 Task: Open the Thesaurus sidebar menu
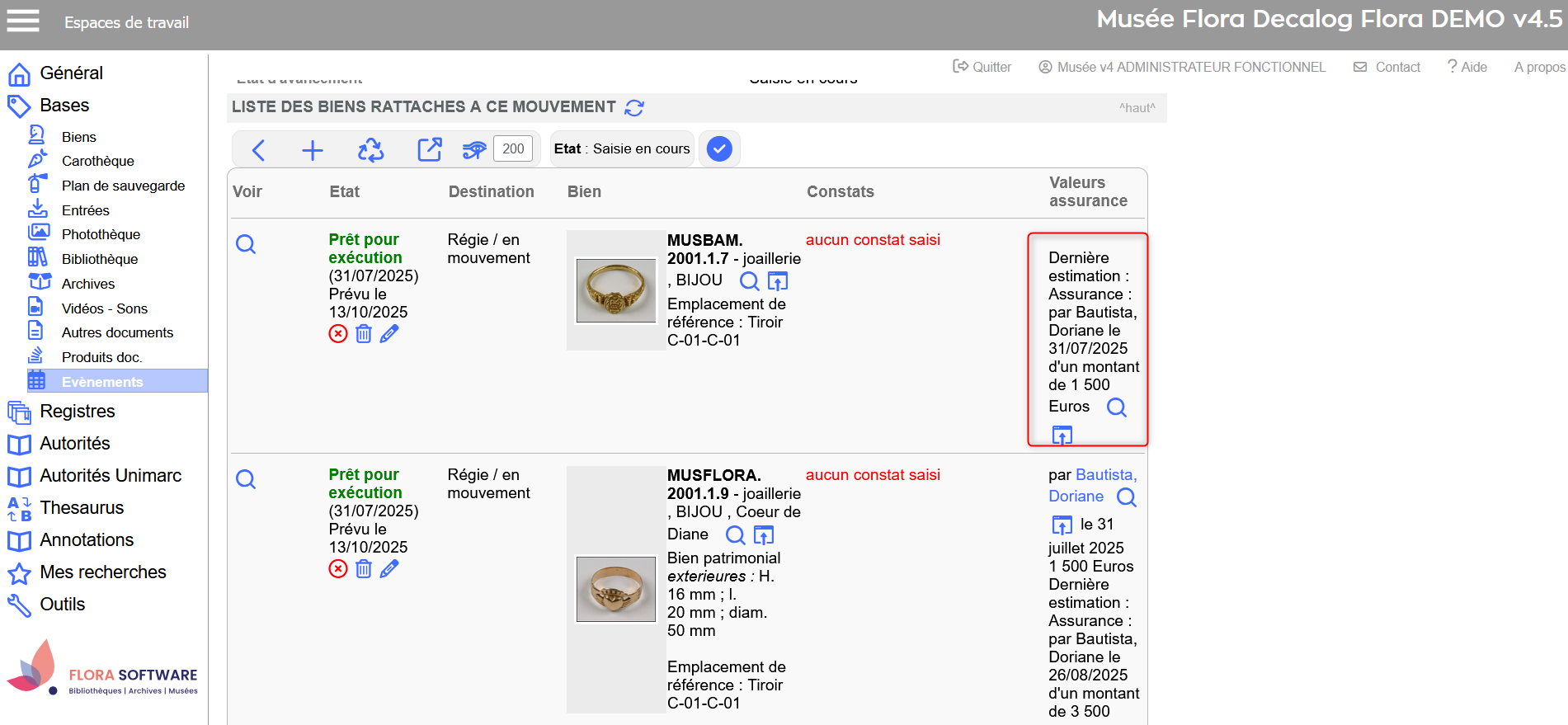(82, 508)
